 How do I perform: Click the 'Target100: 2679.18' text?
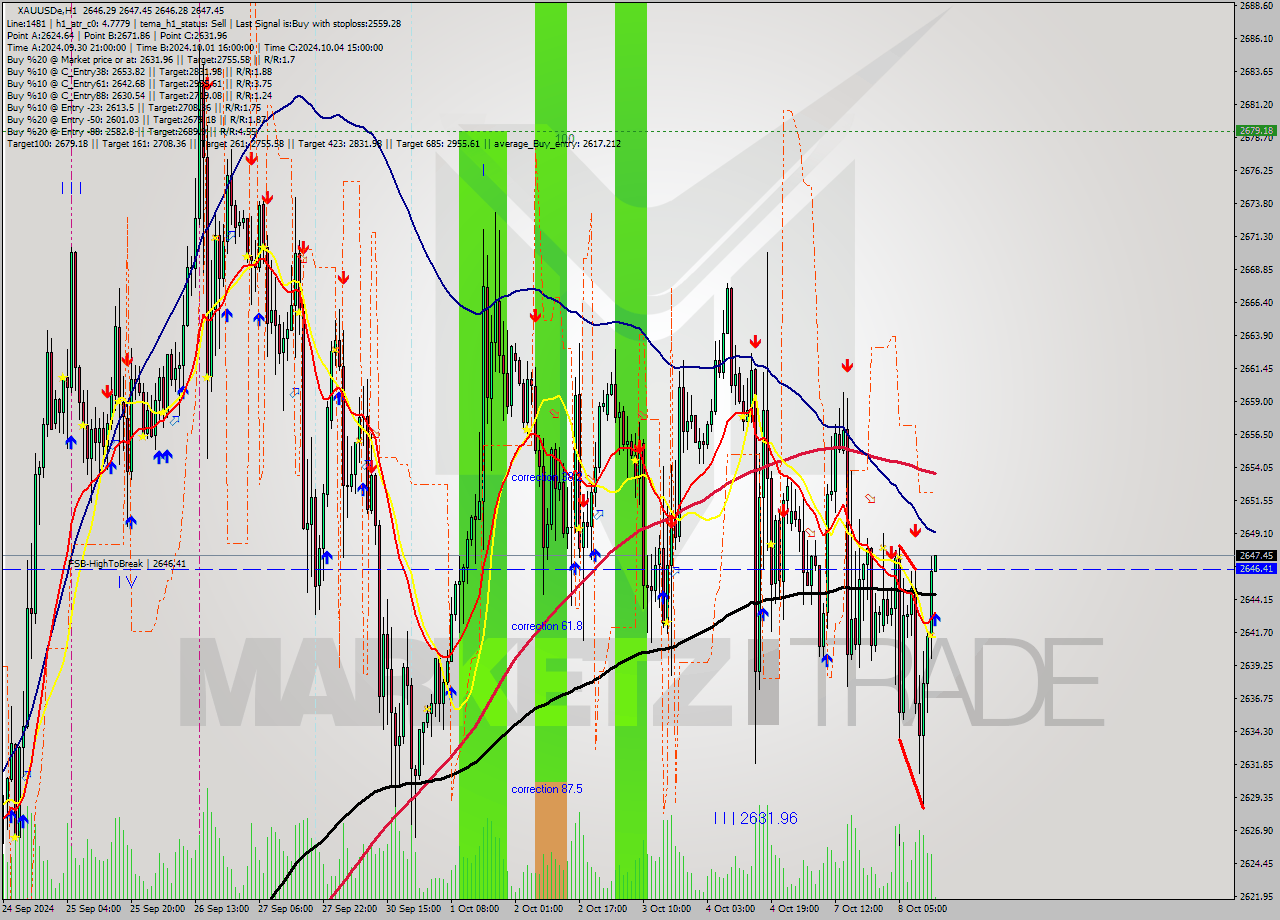pos(48,143)
